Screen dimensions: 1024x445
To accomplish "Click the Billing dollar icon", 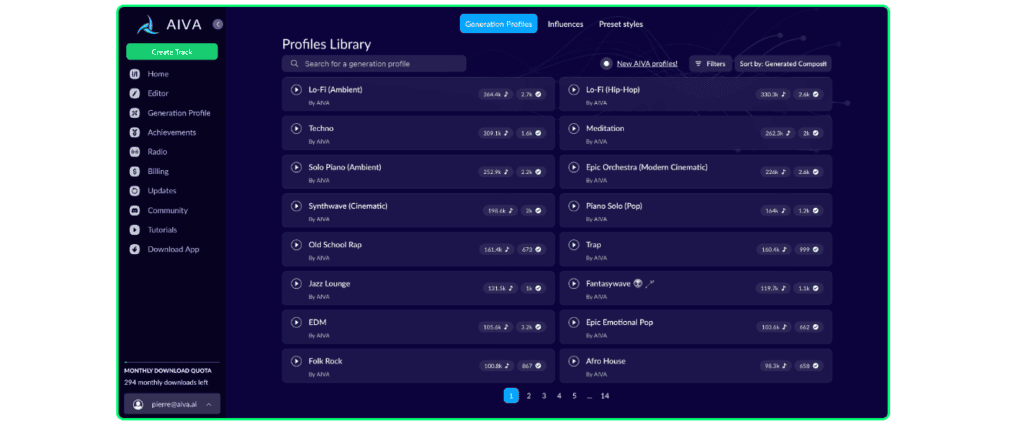I will (x=135, y=171).
